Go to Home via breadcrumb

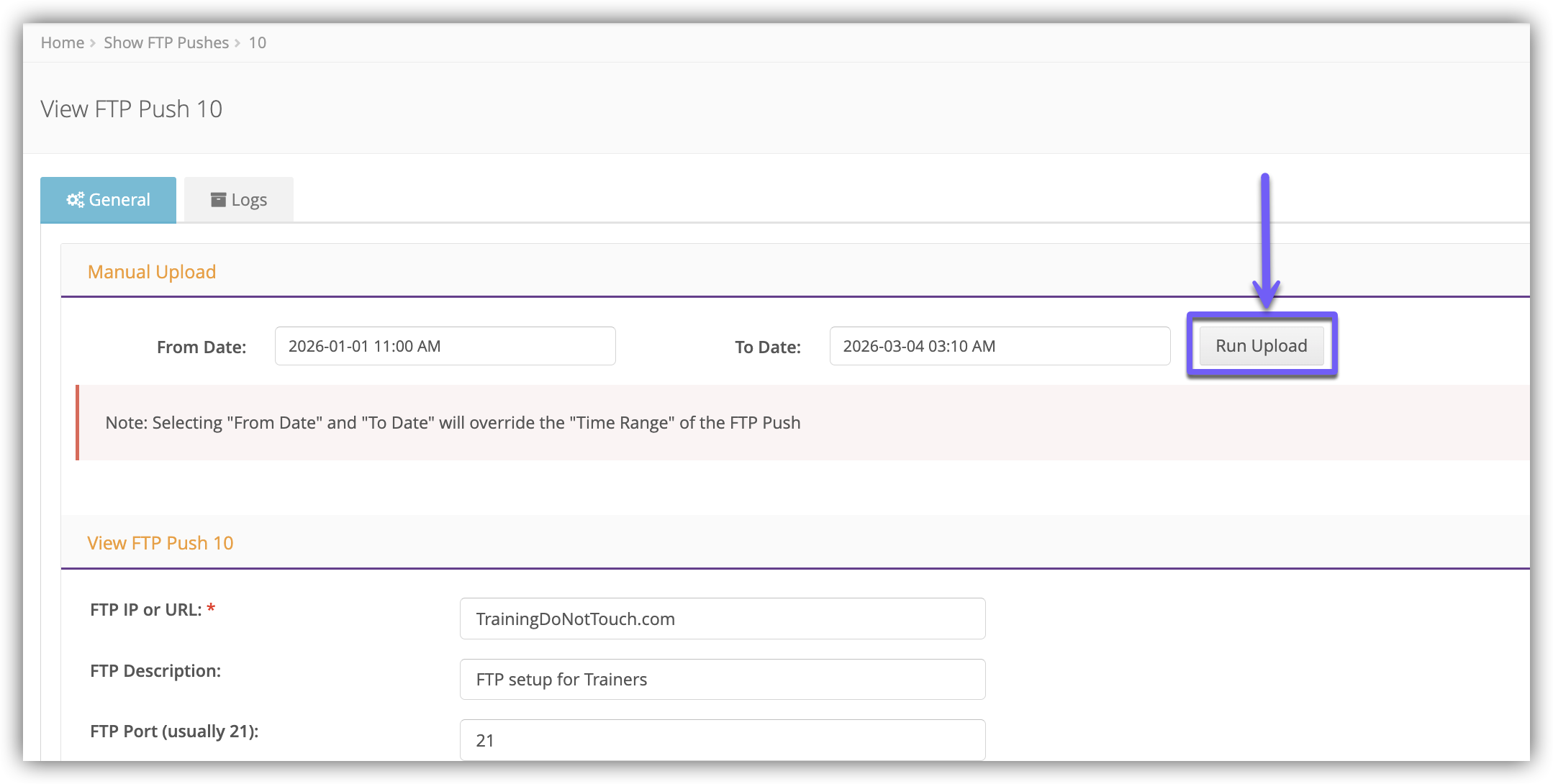(x=63, y=43)
